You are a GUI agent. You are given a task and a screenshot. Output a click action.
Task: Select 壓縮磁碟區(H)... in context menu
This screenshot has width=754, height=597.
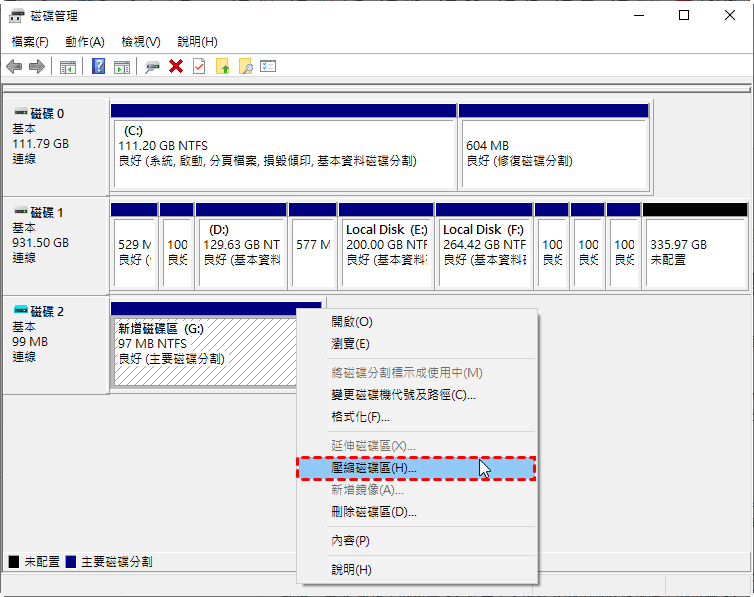click(374, 468)
